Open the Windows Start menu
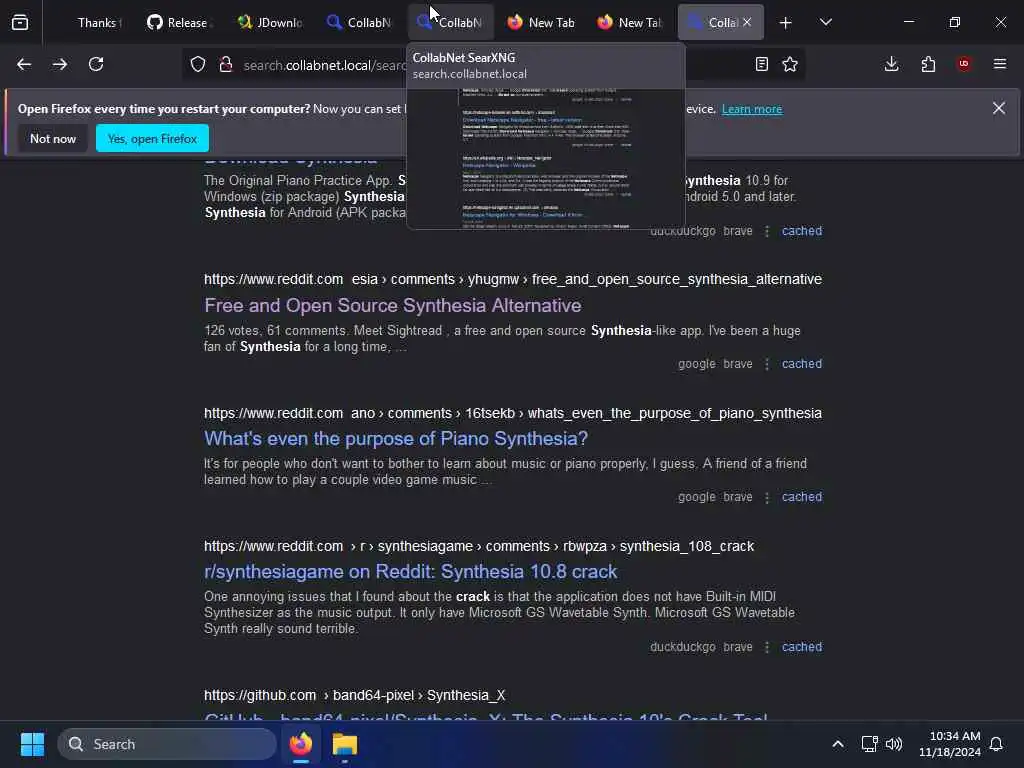The width and height of the screenshot is (1024, 768). coord(32,744)
